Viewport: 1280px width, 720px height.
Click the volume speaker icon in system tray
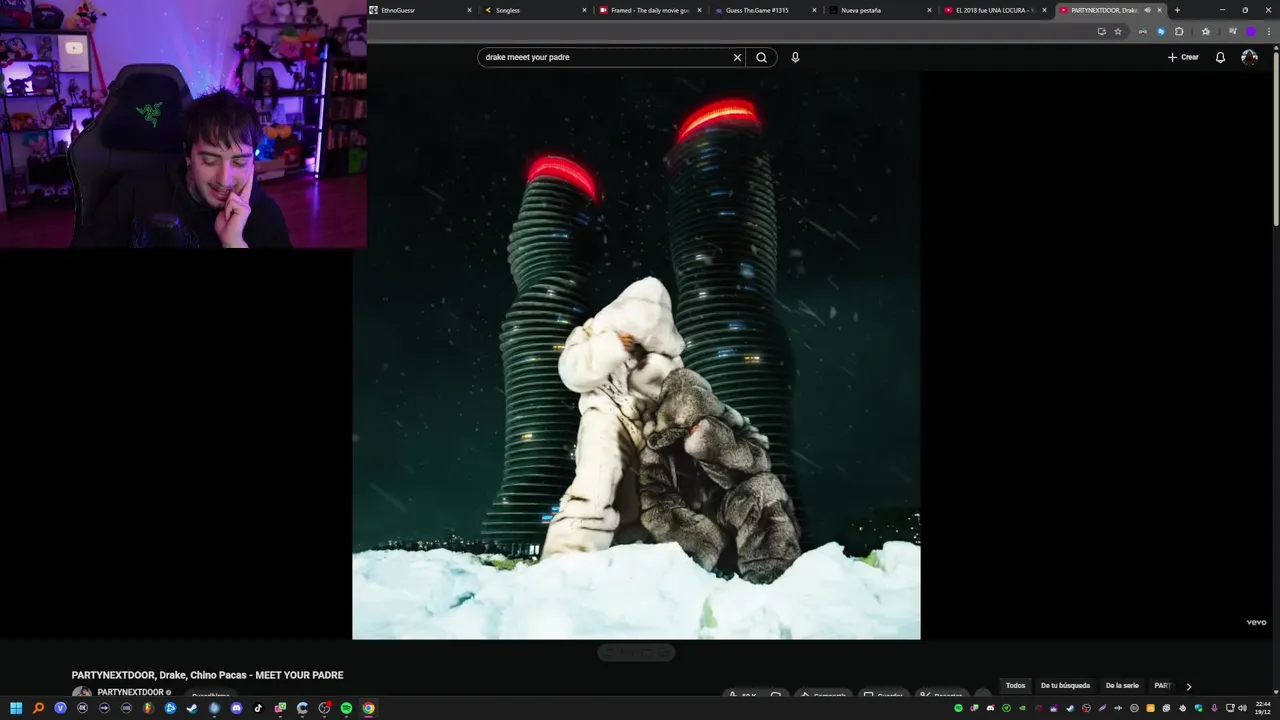1242,708
